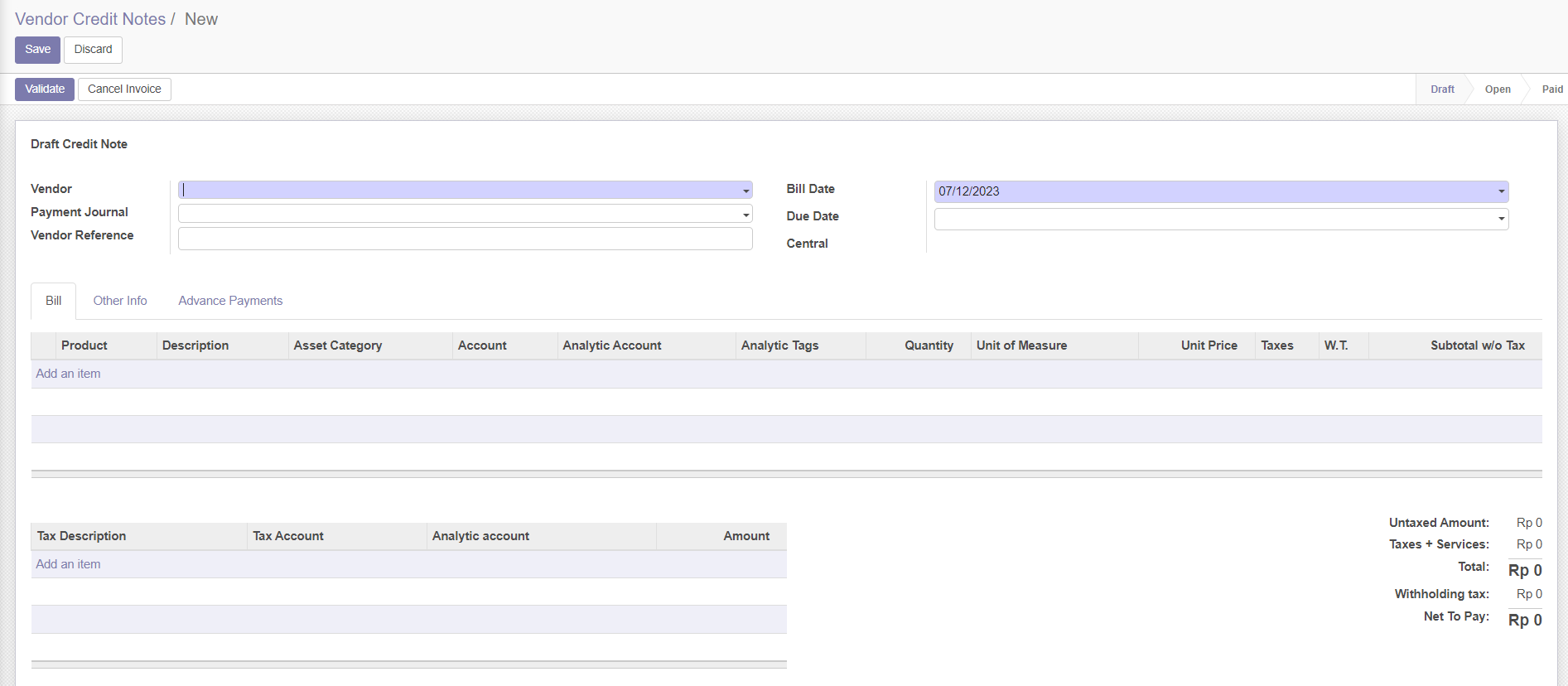This screenshot has width=1568, height=686.
Task: Click Cancel Invoice button
Action: pyautogui.click(x=124, y=89)
